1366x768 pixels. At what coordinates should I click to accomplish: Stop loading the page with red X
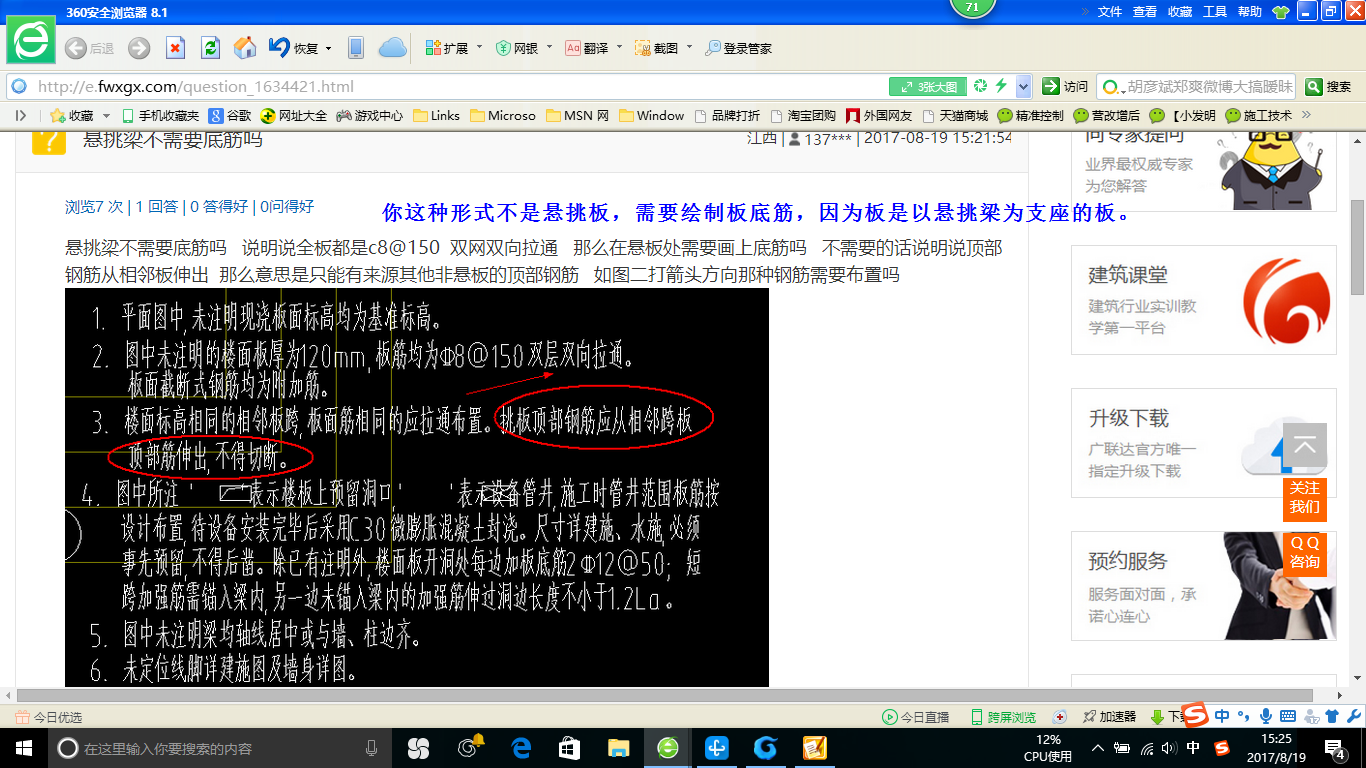tap(175, 48)
